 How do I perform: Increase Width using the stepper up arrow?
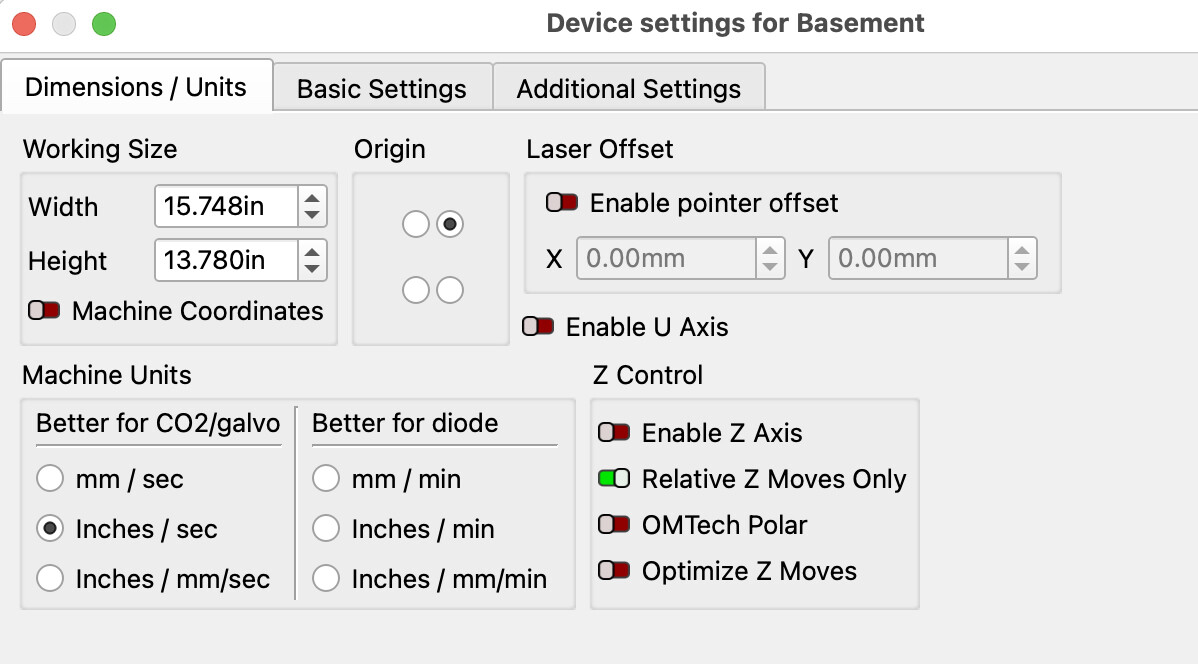(312, 198)
